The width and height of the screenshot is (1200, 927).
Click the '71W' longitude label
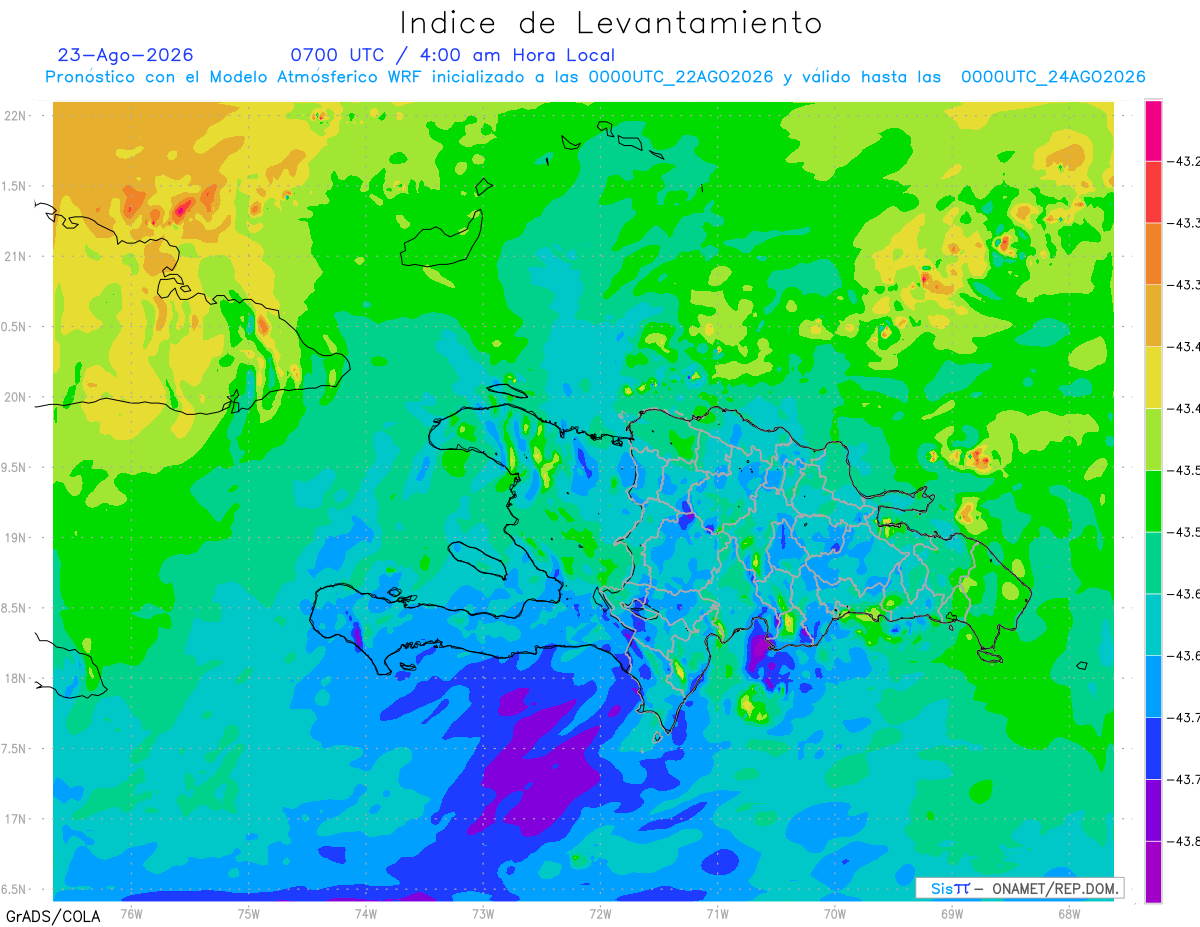pyautogui.click(x=717, y=913)
